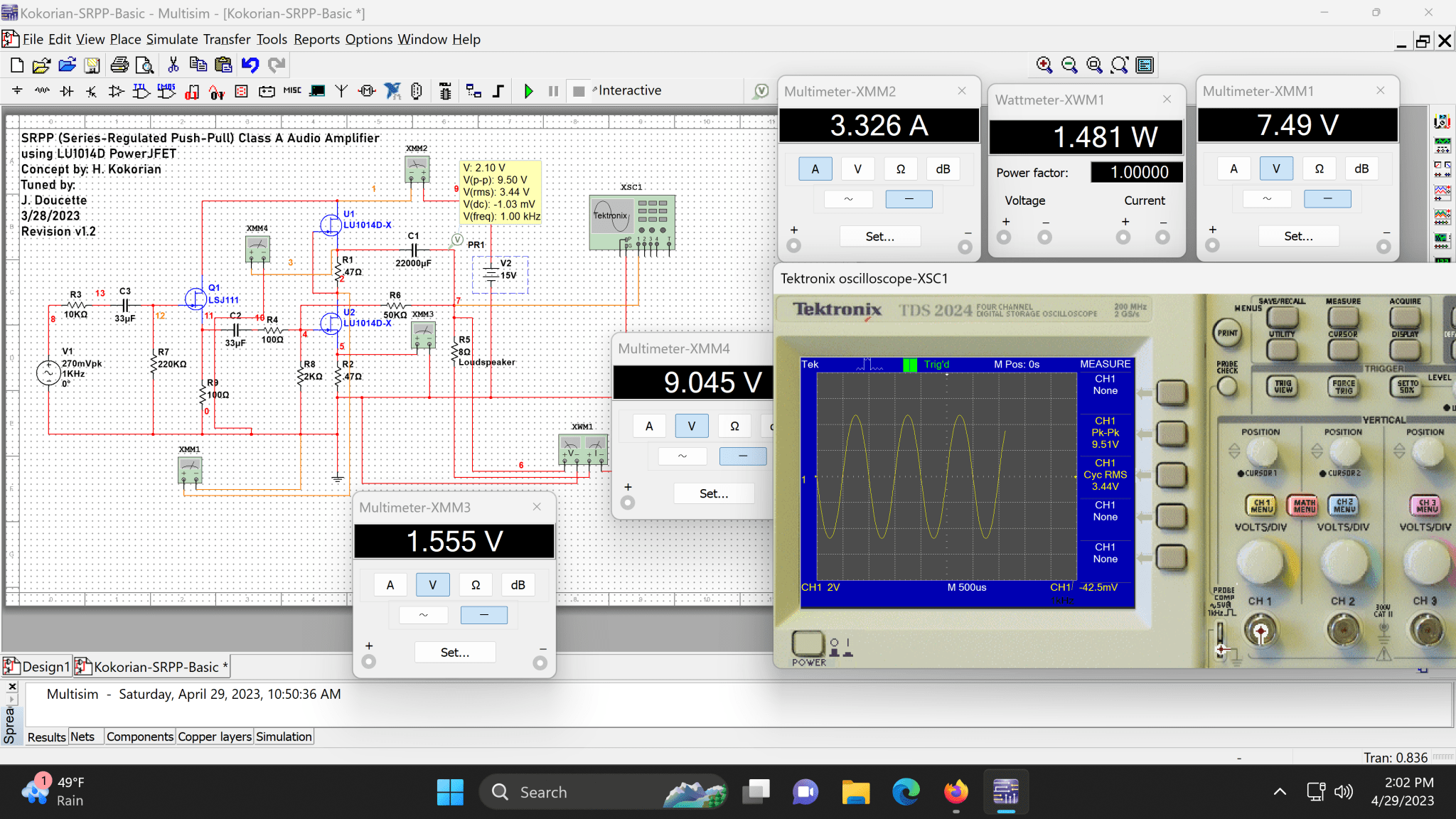Select dB mode on Multimeter-XMM2
Viewport: 1456px width, 819px height.
coord(943,169)
